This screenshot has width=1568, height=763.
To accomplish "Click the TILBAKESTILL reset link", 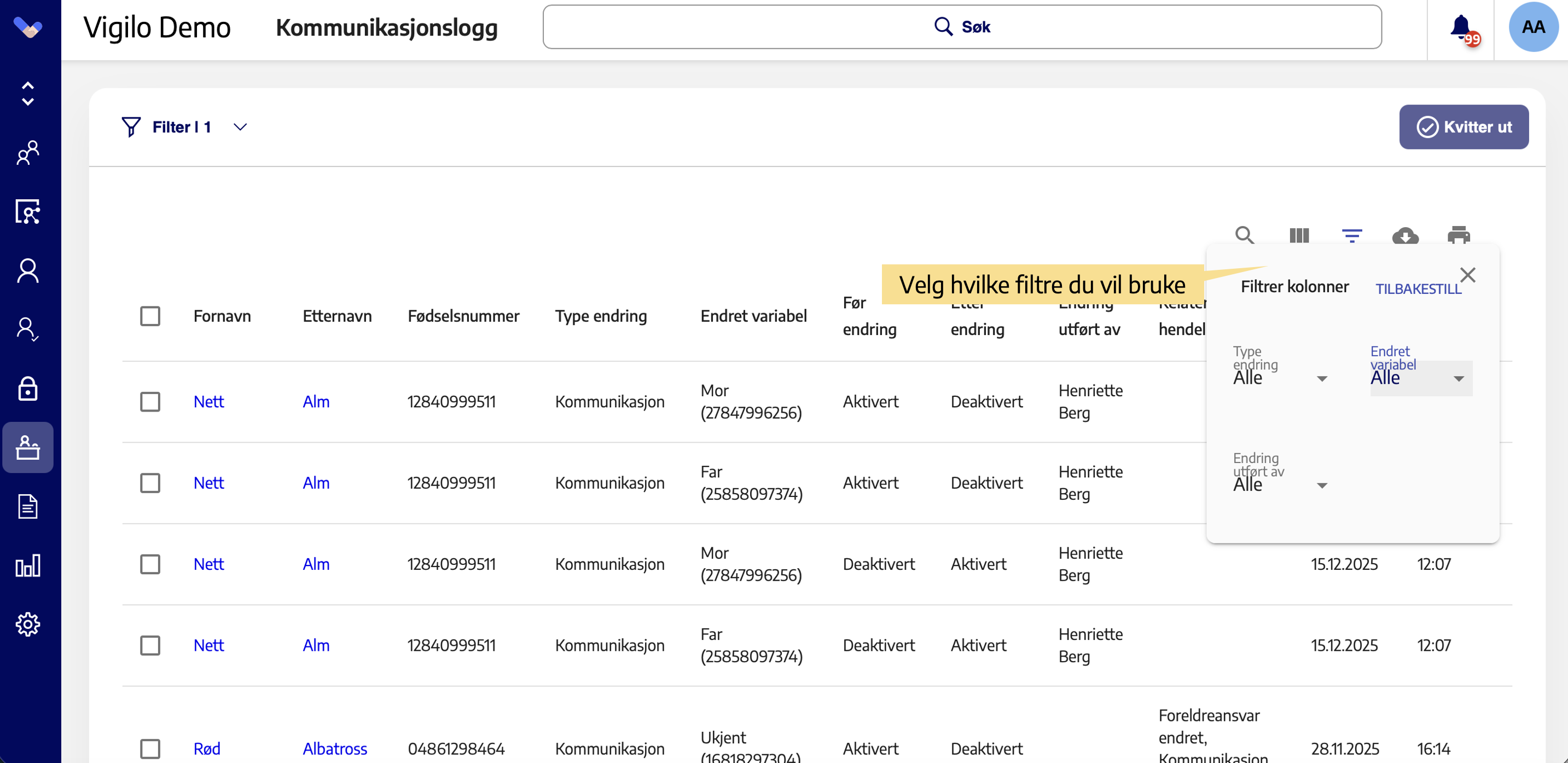I will tap(1418, 288).
